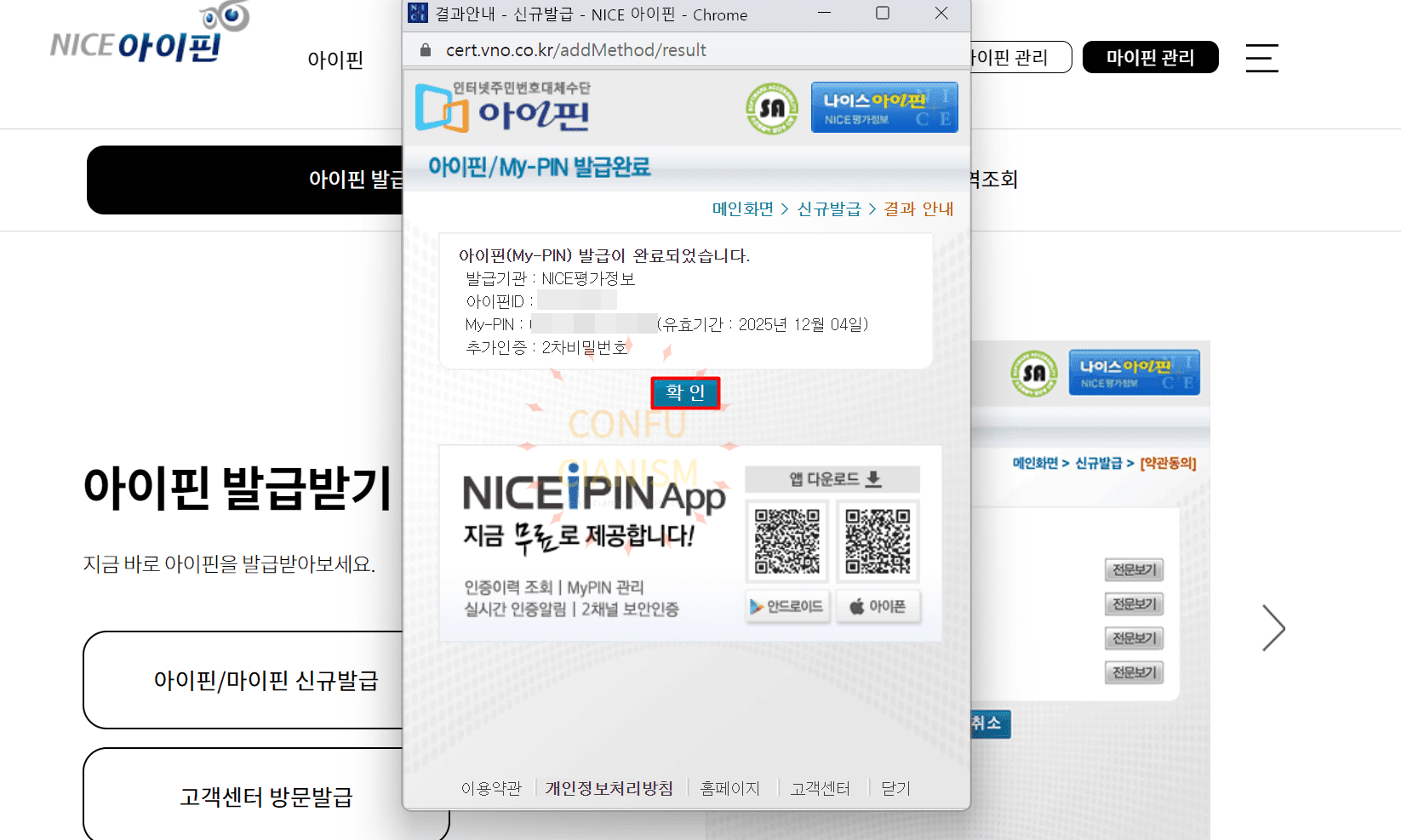Click the third 전문보기 button in slide
Viewport: 1401px width, 840px height.
click(1135, 638)
